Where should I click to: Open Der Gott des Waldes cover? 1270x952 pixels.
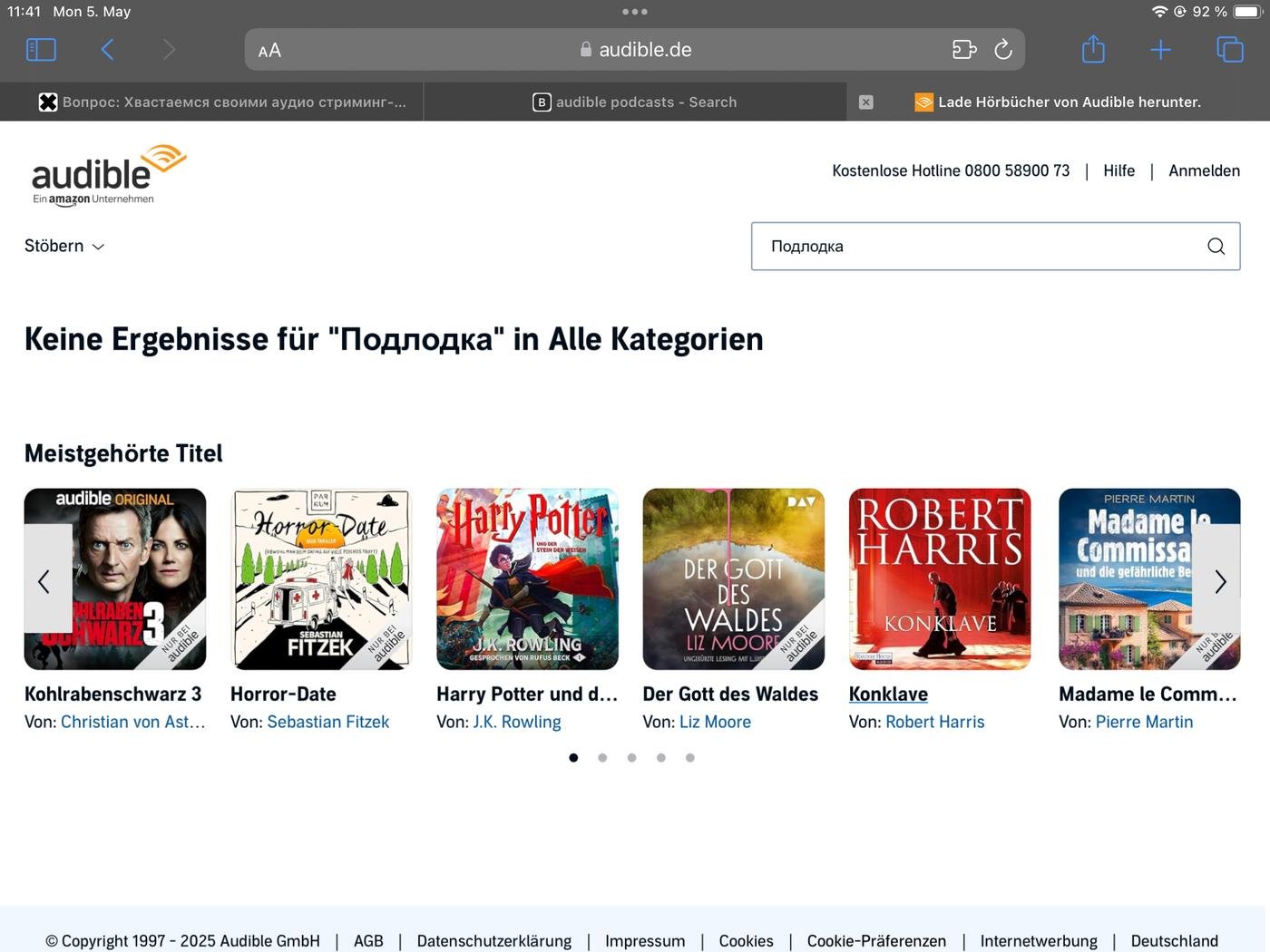click(734, 579)
